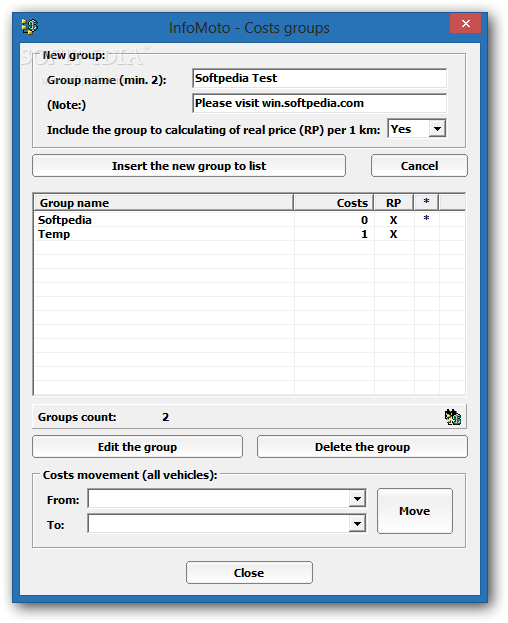Viewport: 508px width, 623px height.
Task: Click the InfoMoto app icon in title bar
Action: (x=30, y=27)
